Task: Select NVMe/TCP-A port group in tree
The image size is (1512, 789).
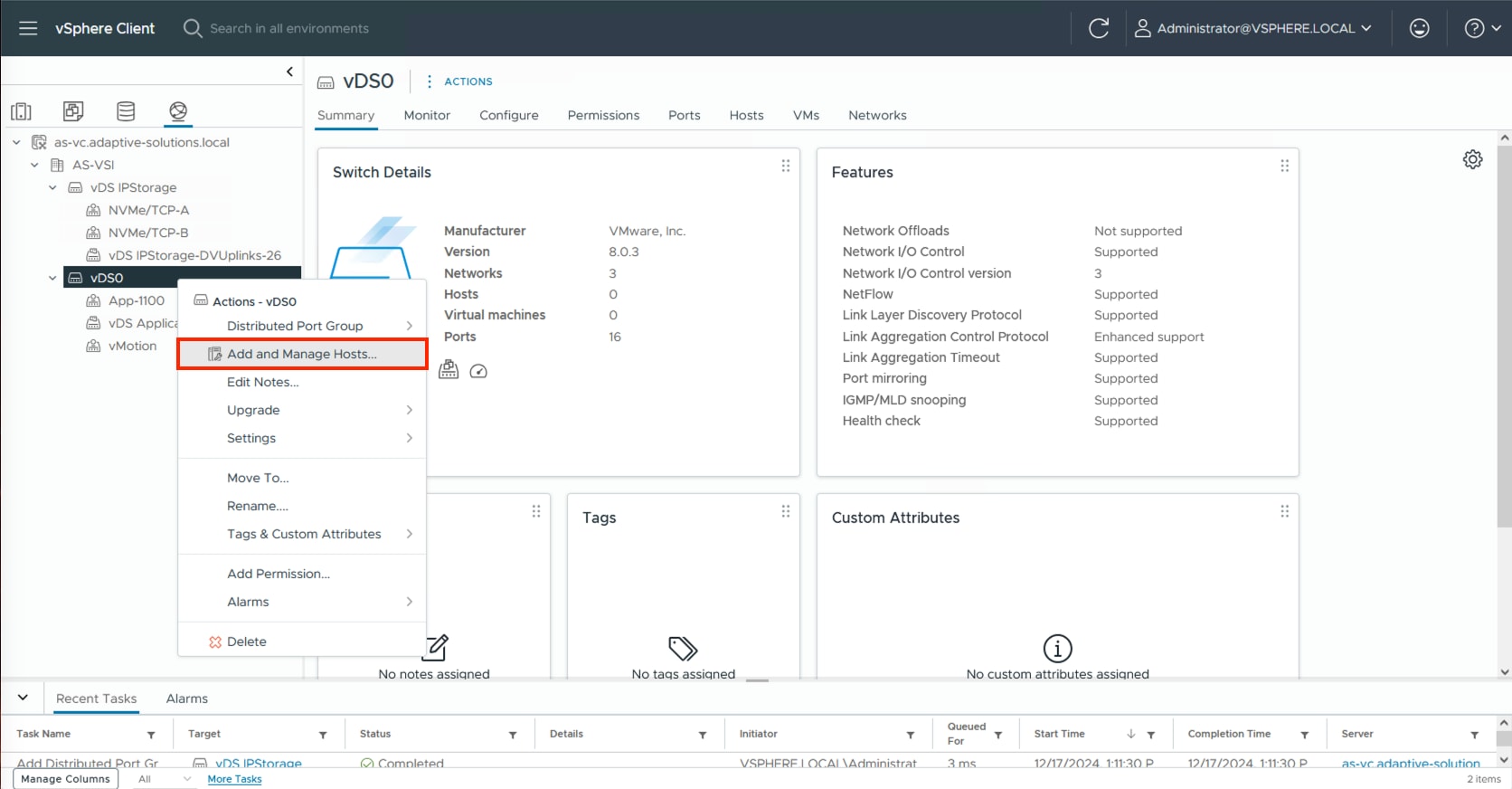Action: pos(148,210)
